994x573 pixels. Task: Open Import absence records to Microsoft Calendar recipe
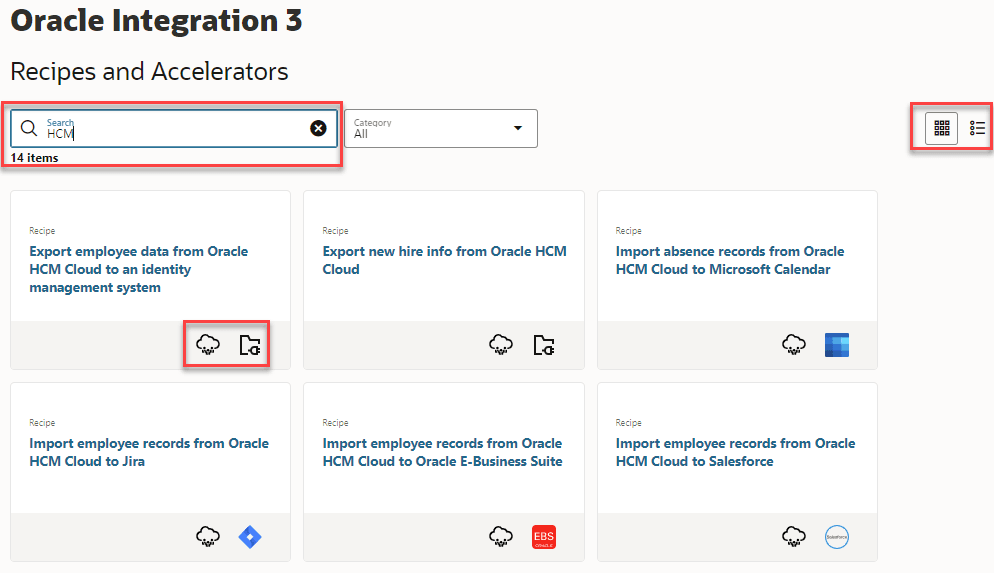point(730,261)
